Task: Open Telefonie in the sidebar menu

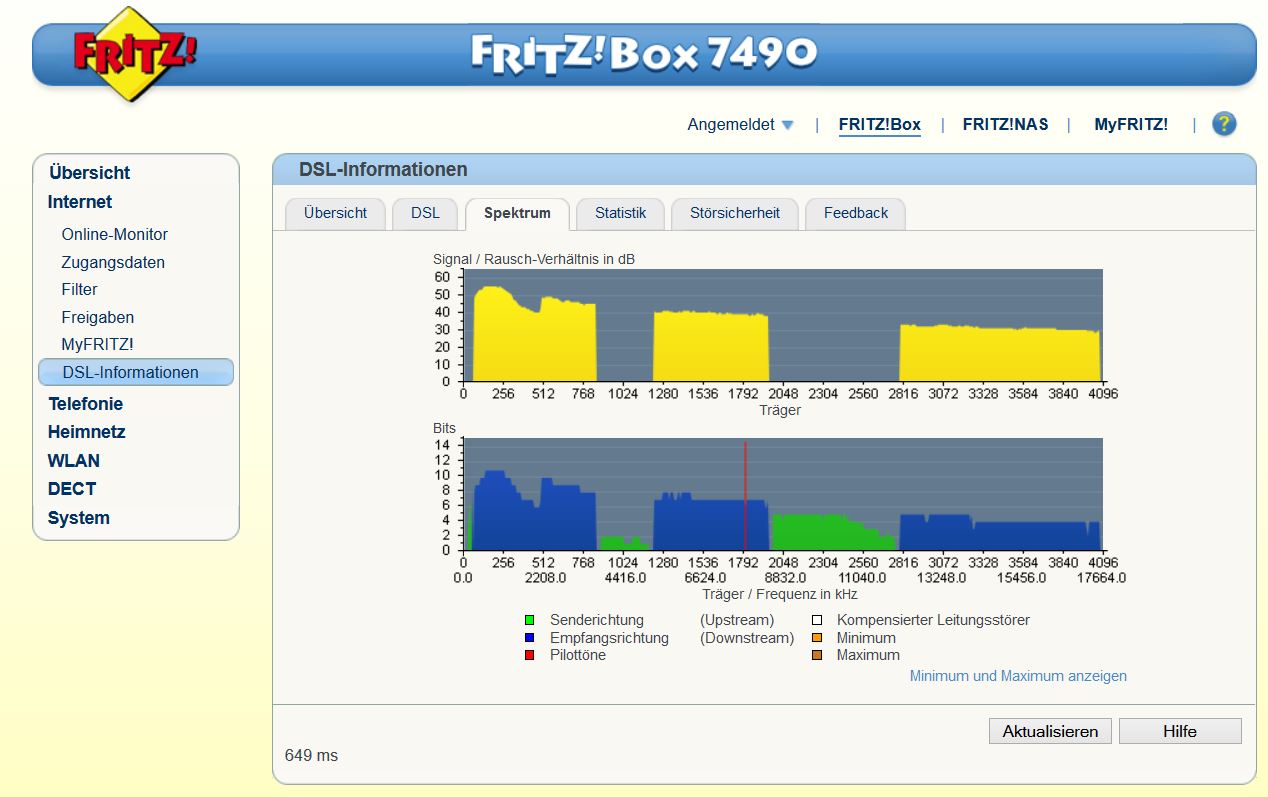Action: (86, 404)
